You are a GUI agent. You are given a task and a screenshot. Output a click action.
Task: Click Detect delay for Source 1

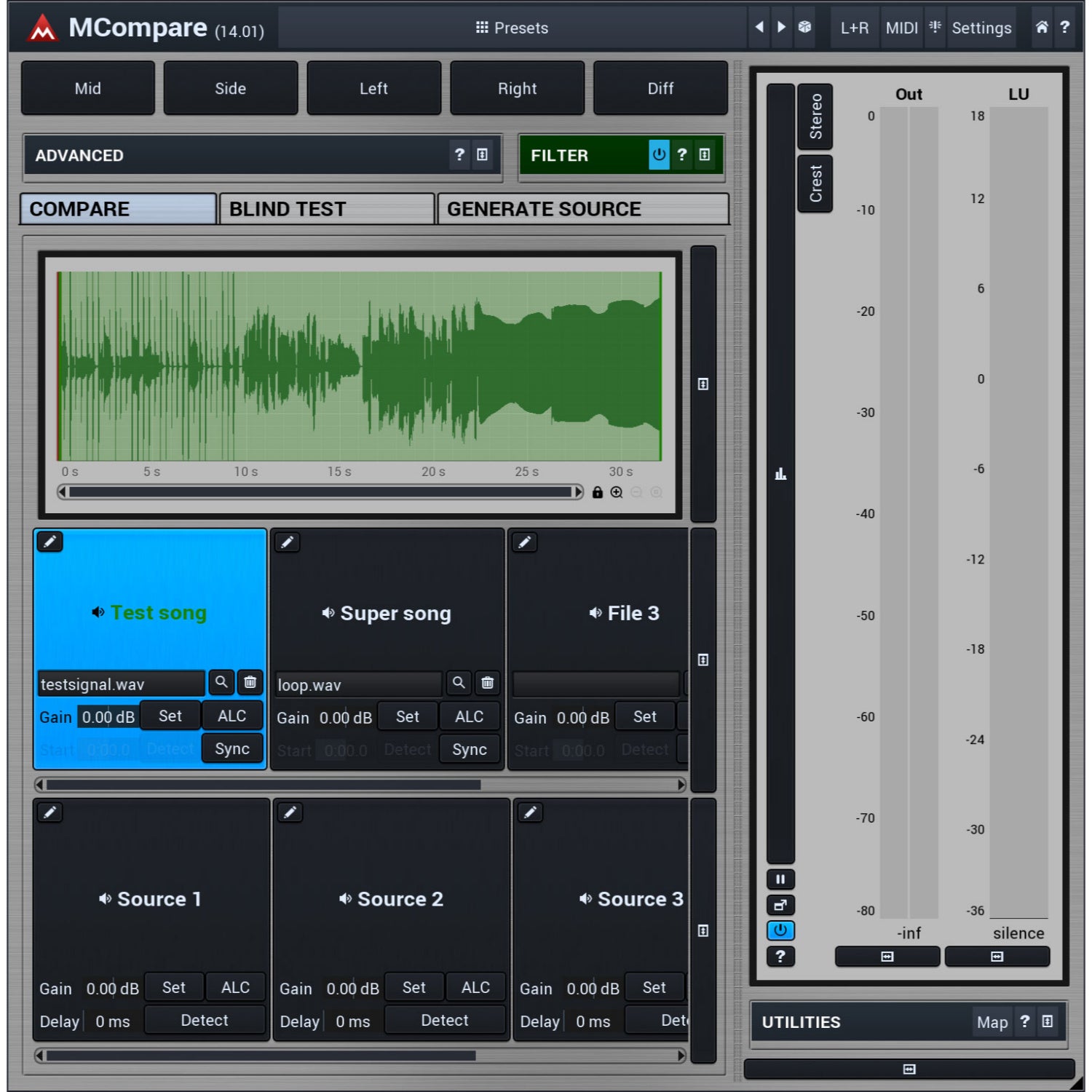205,1021
